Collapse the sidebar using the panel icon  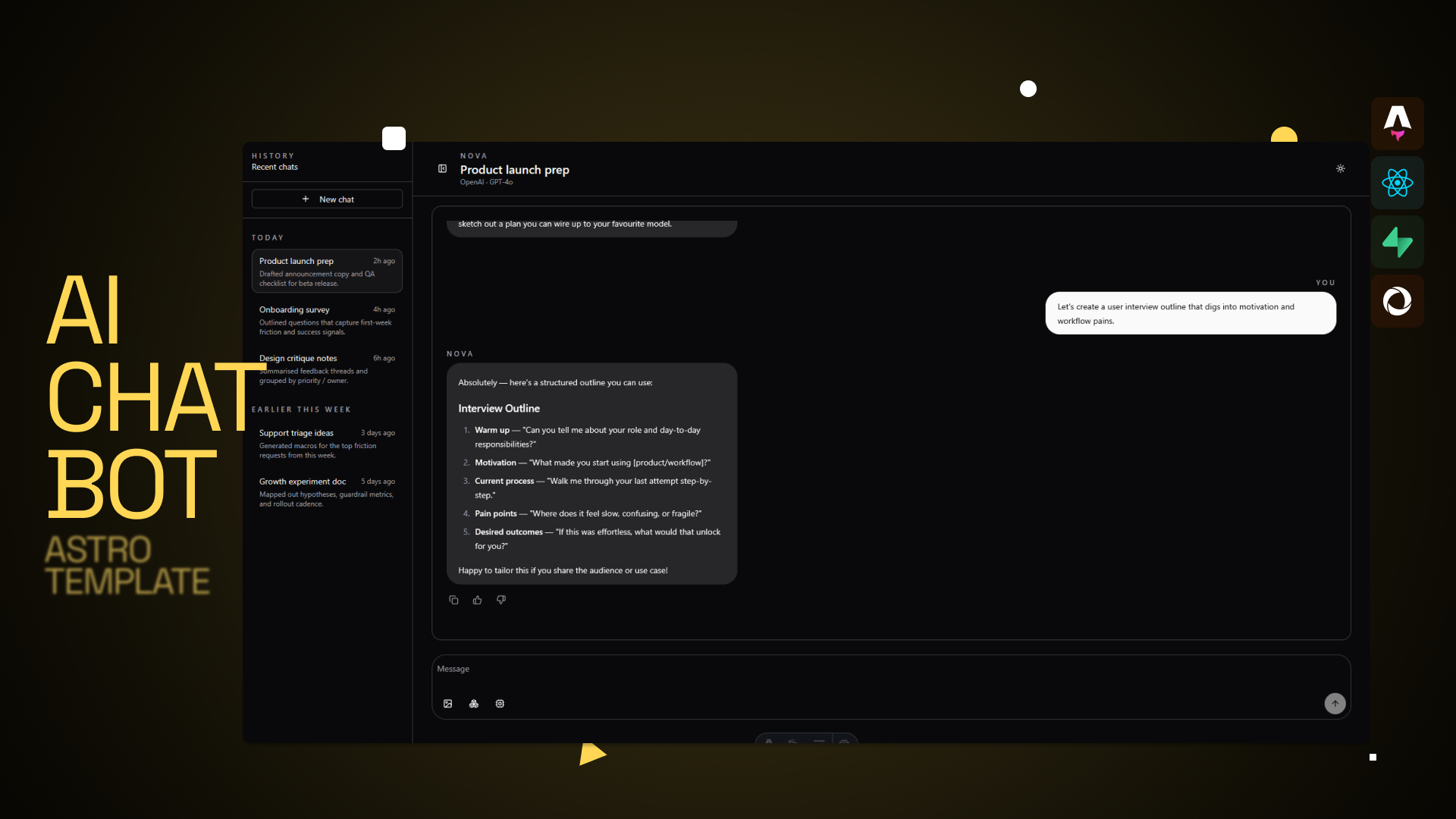click(x=442, y=168)
